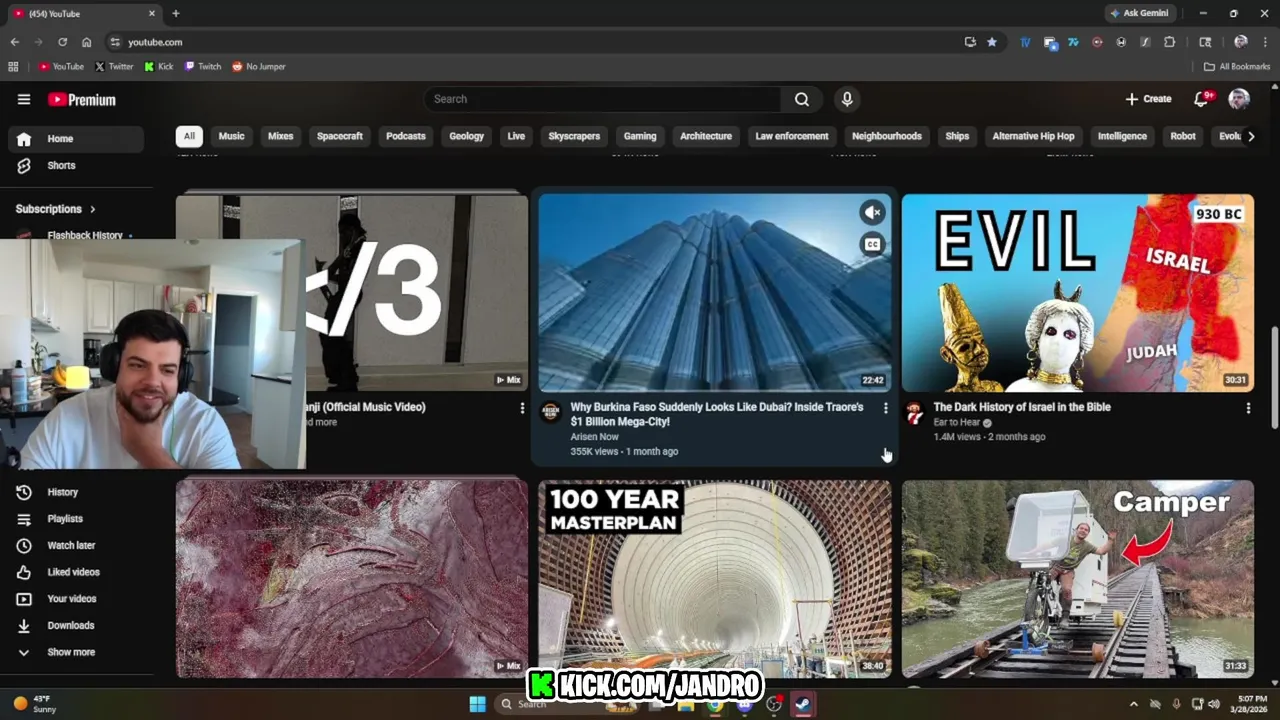Viewport: 1280px width, 720px height.
Task: Toggle captions on Burkina Faso preview
Action: pos(873,245)
